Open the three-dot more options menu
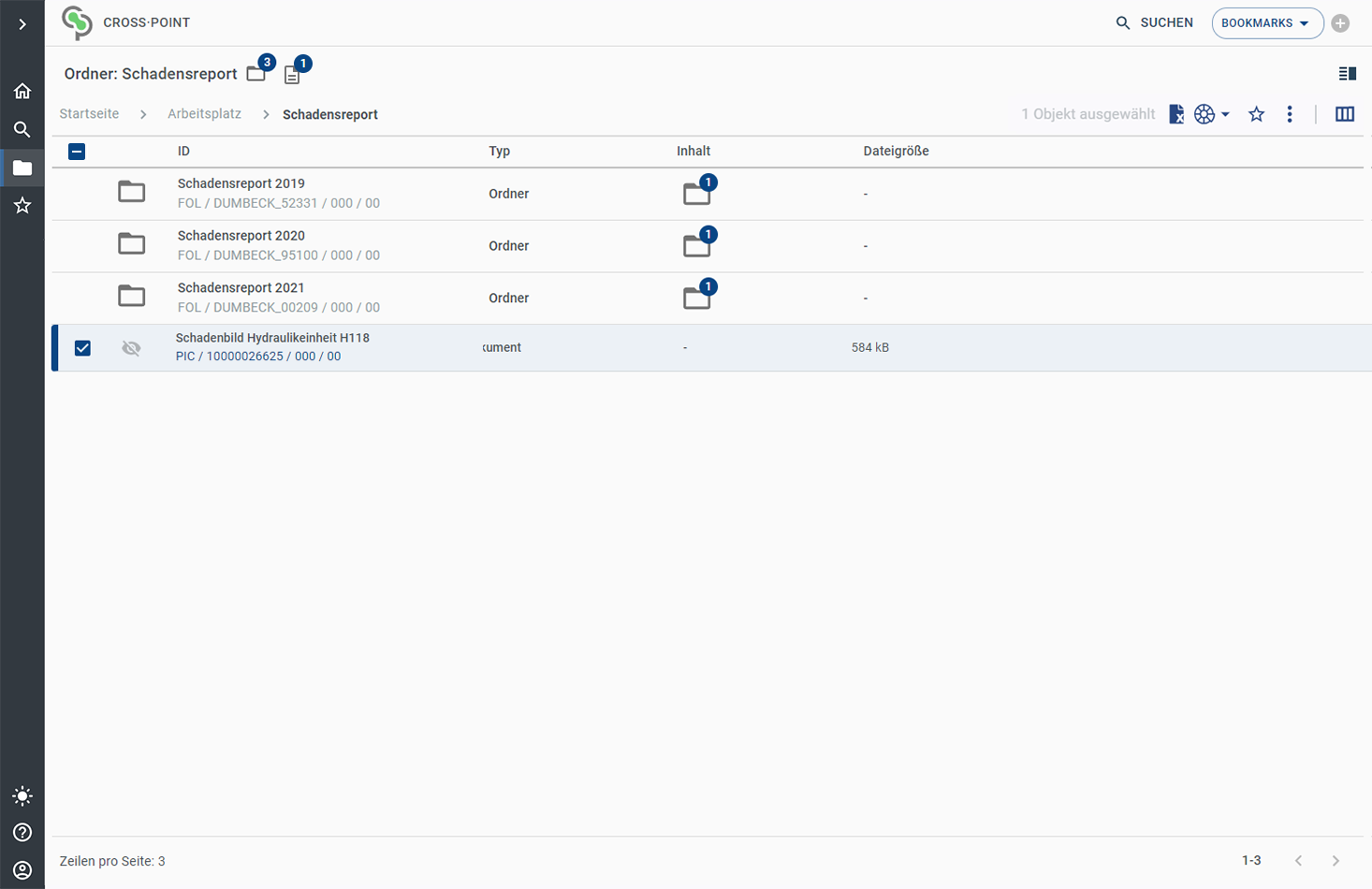 click(x=1290, y=114)
